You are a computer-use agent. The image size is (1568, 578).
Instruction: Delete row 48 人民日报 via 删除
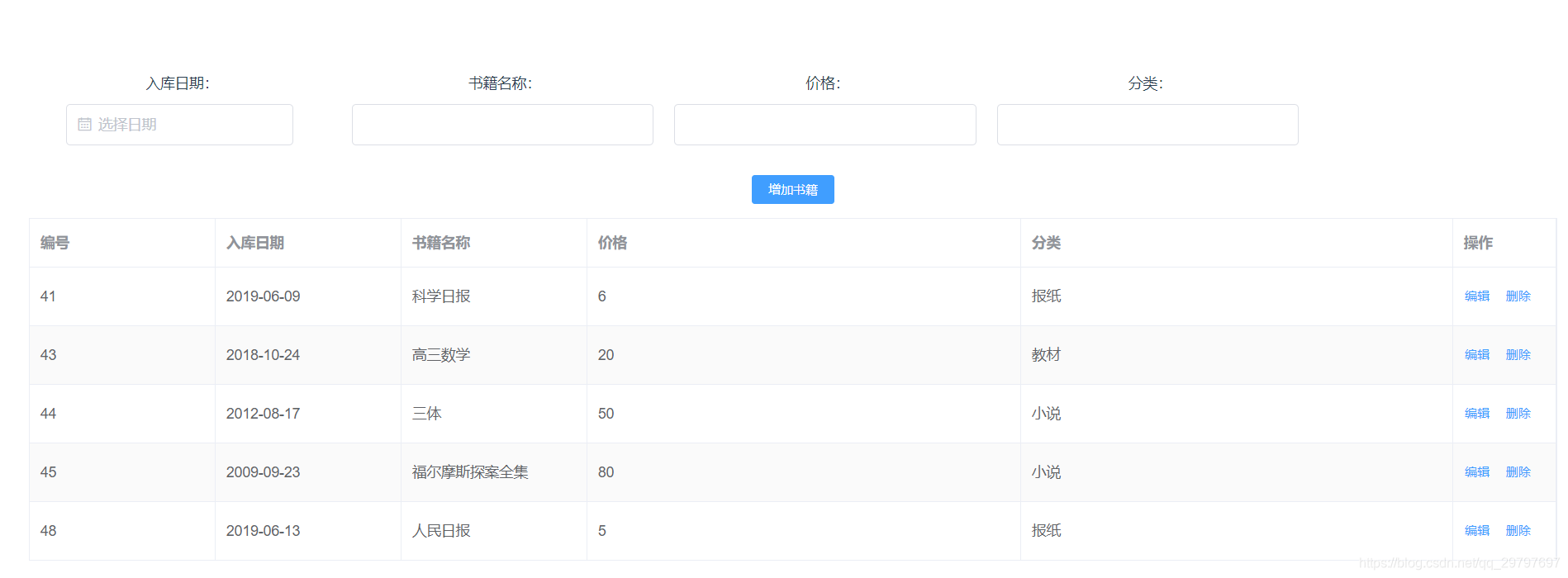pos(1518,531)
